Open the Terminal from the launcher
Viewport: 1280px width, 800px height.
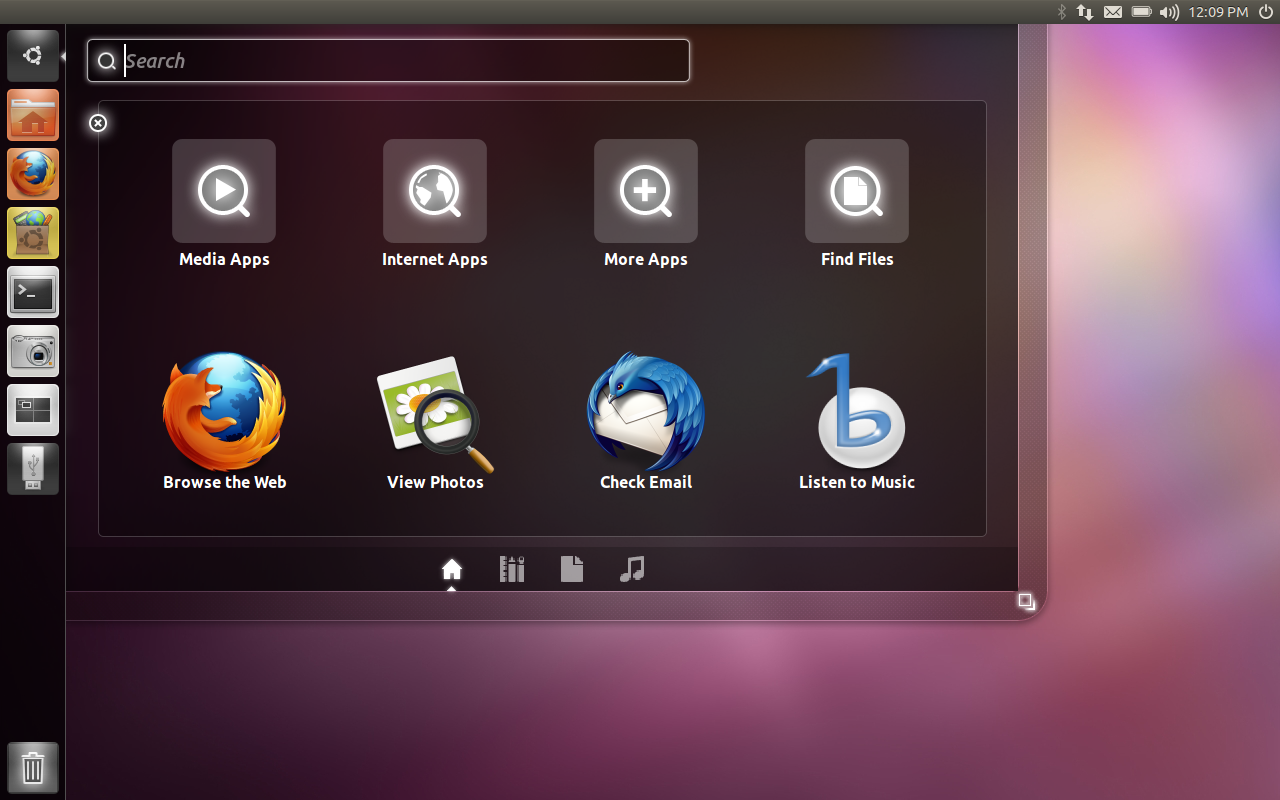point(32,291)
